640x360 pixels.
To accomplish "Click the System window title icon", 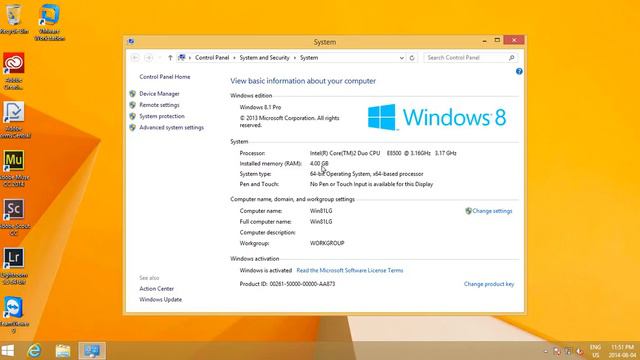I will pos(131,41).
